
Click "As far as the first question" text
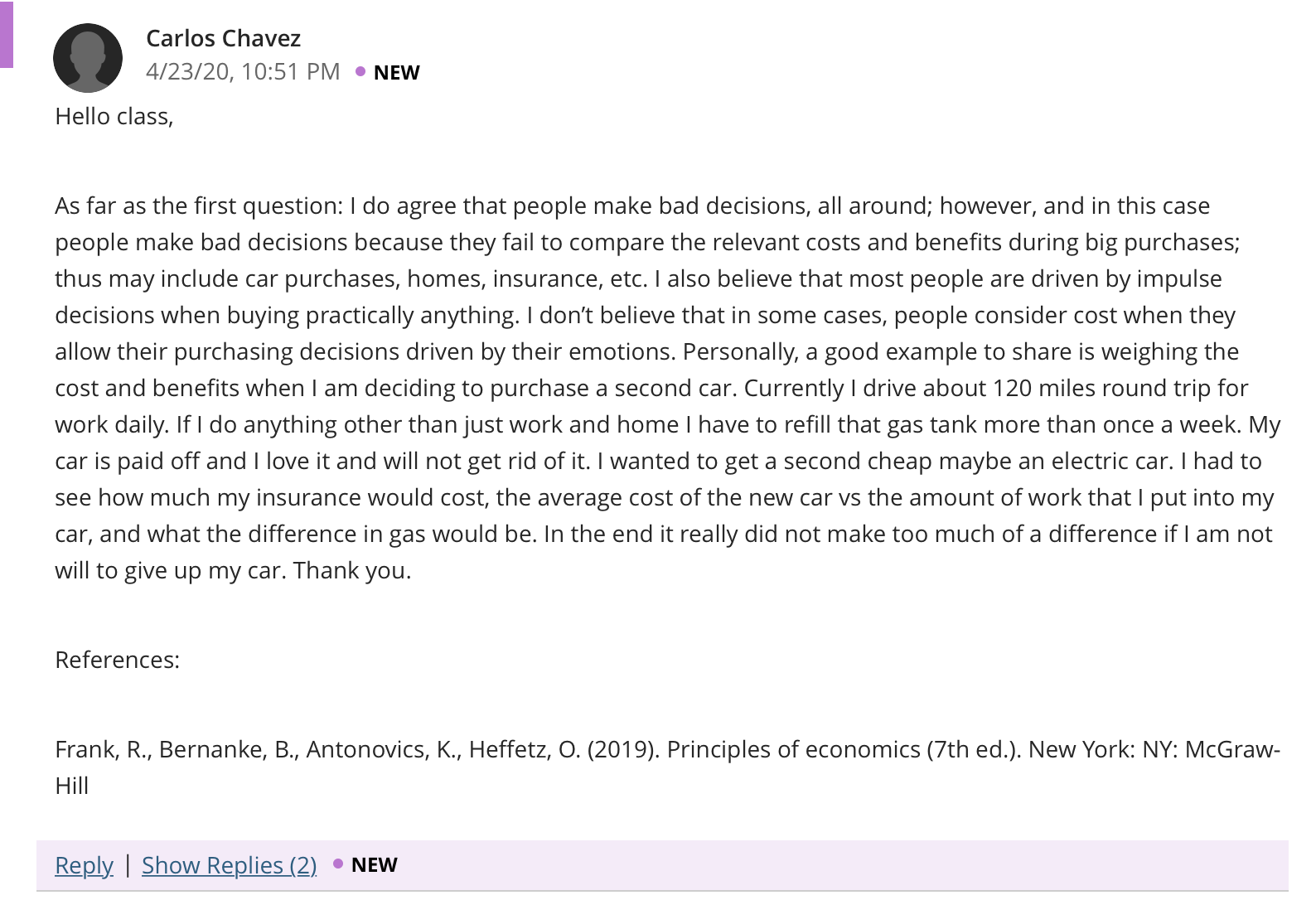point(196,206)
